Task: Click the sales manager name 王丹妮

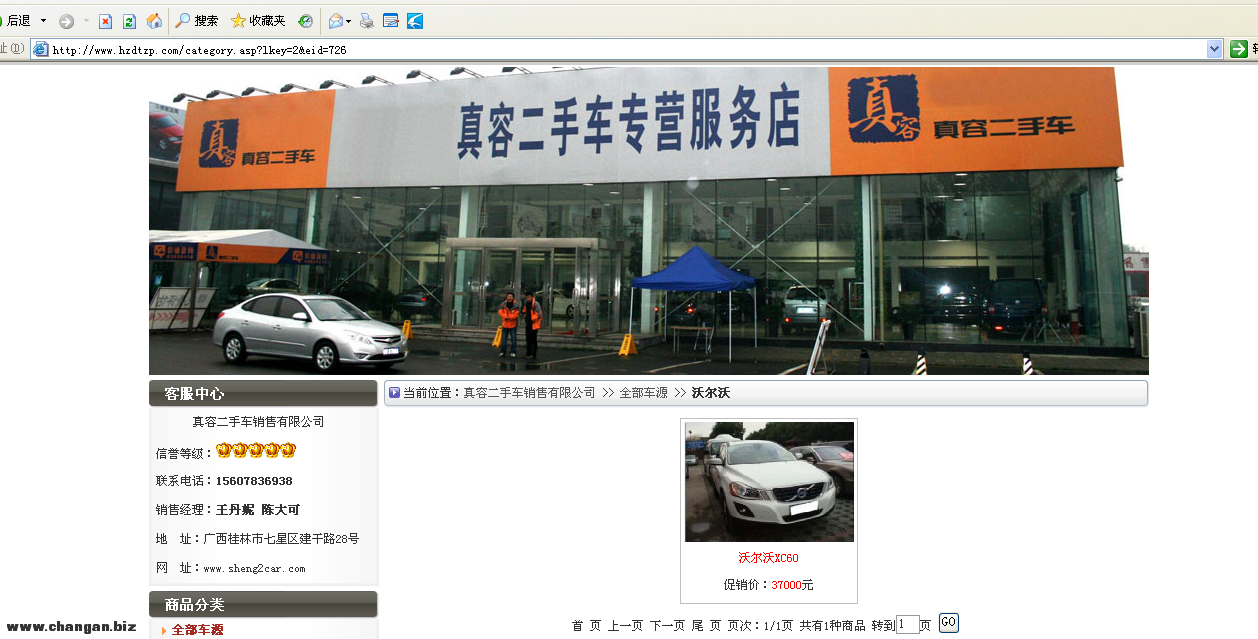Action: [235, 510]
